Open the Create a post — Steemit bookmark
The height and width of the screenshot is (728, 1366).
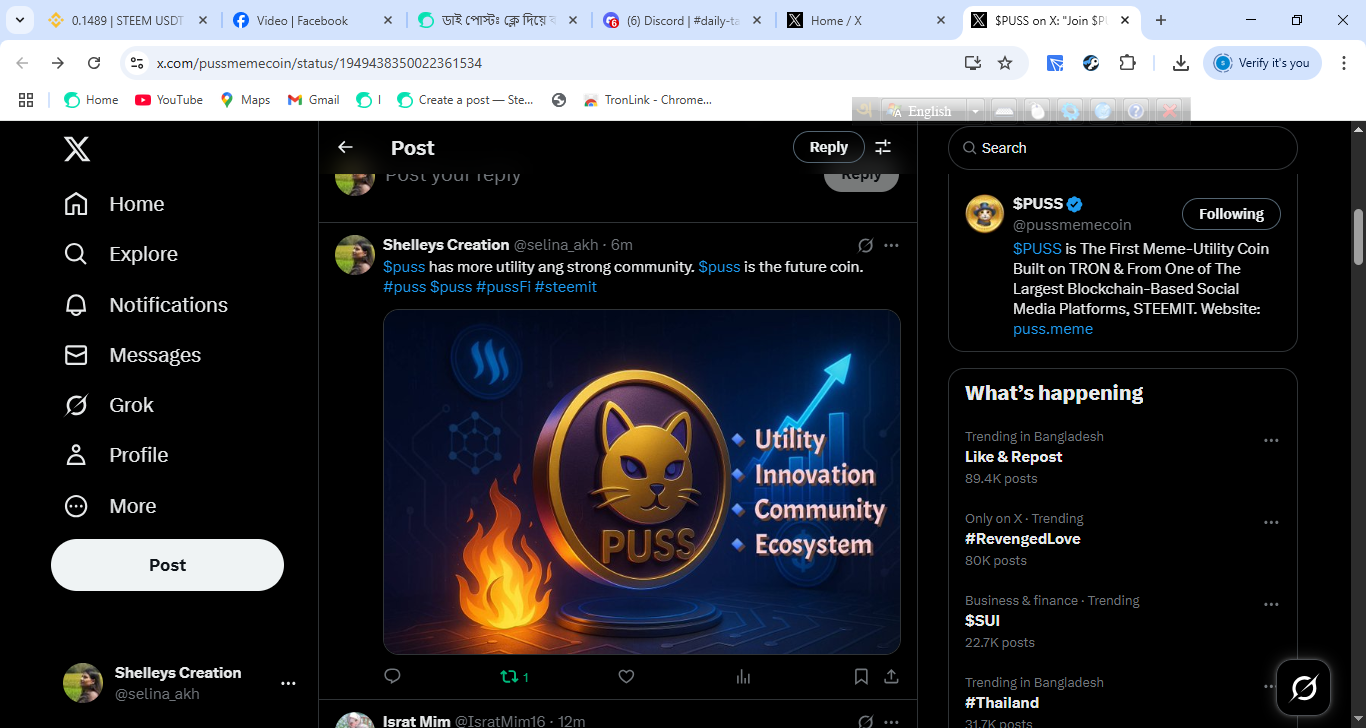point(465,100)
